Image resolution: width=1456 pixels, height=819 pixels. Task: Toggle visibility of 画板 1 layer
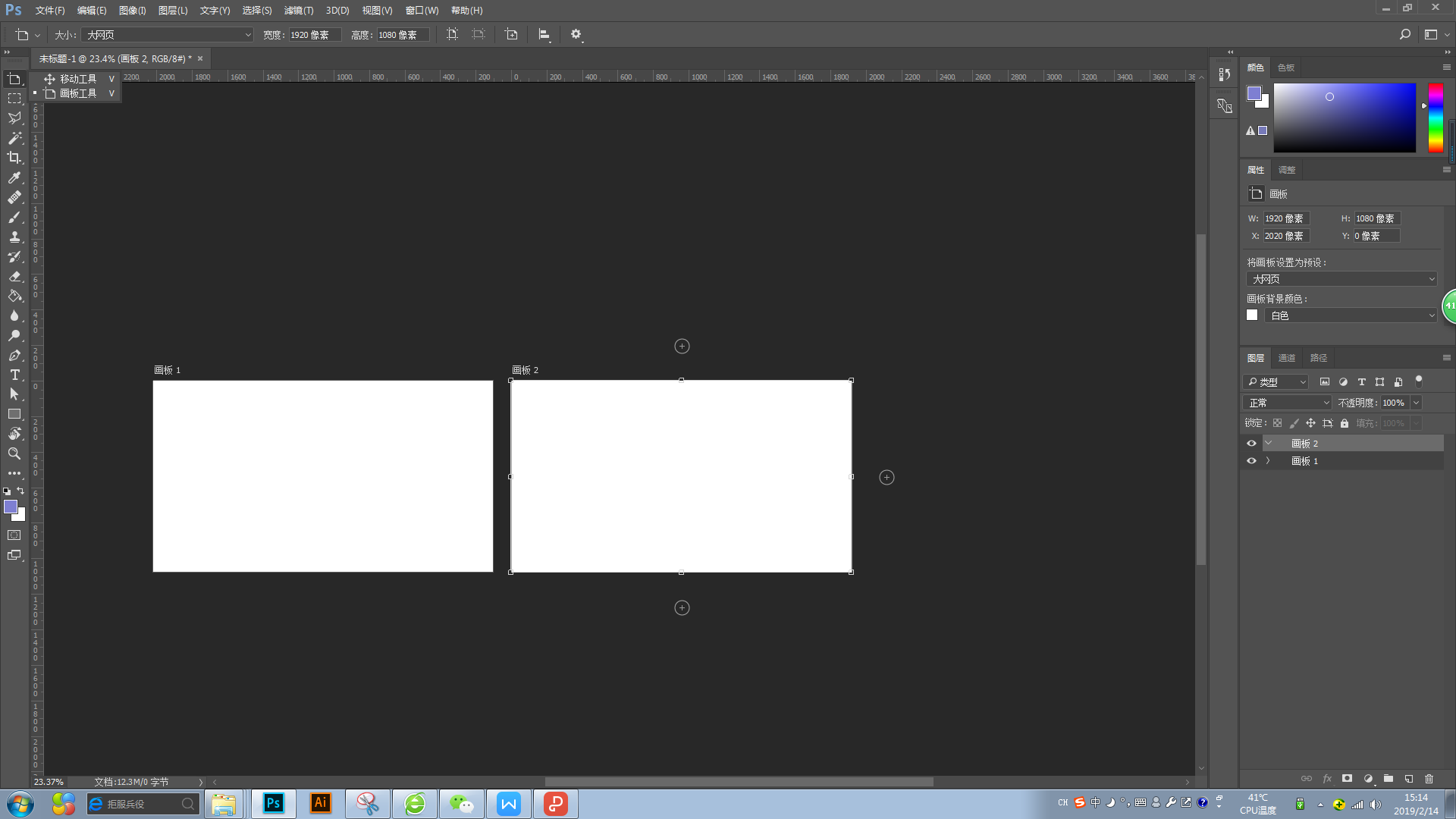tap(1251, 461)
